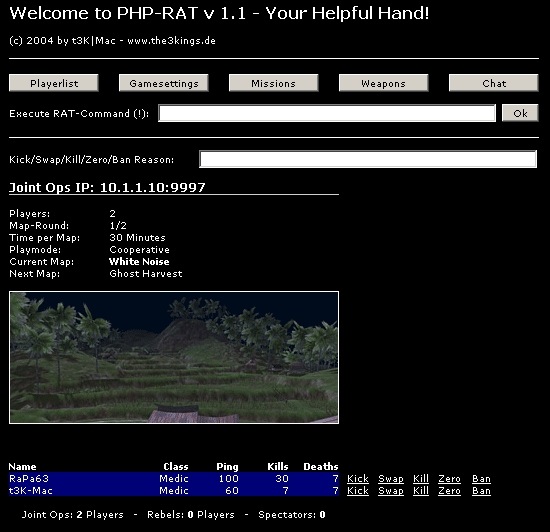Click the Ok button to execute command
The image size is (550, 532).
pos(520,113)
